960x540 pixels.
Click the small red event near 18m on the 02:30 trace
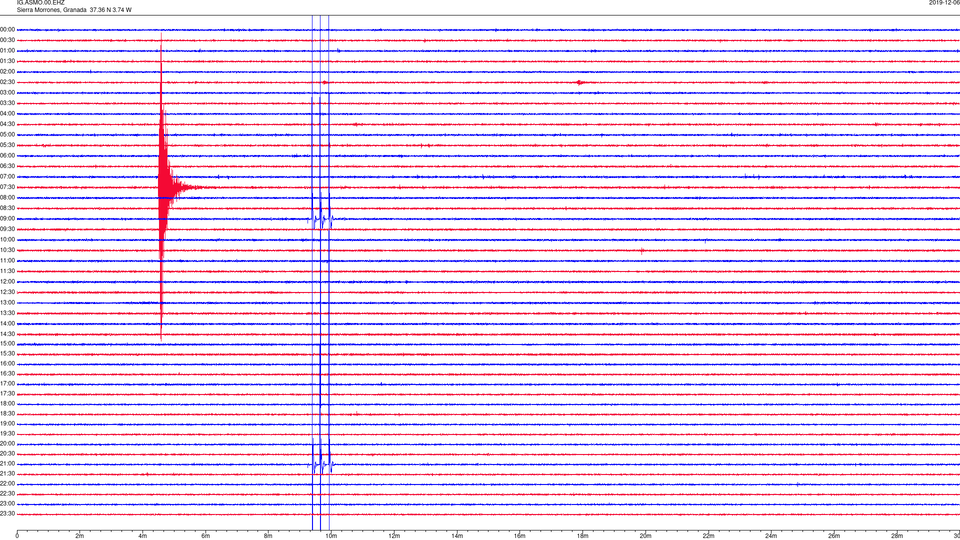point(580,82)
